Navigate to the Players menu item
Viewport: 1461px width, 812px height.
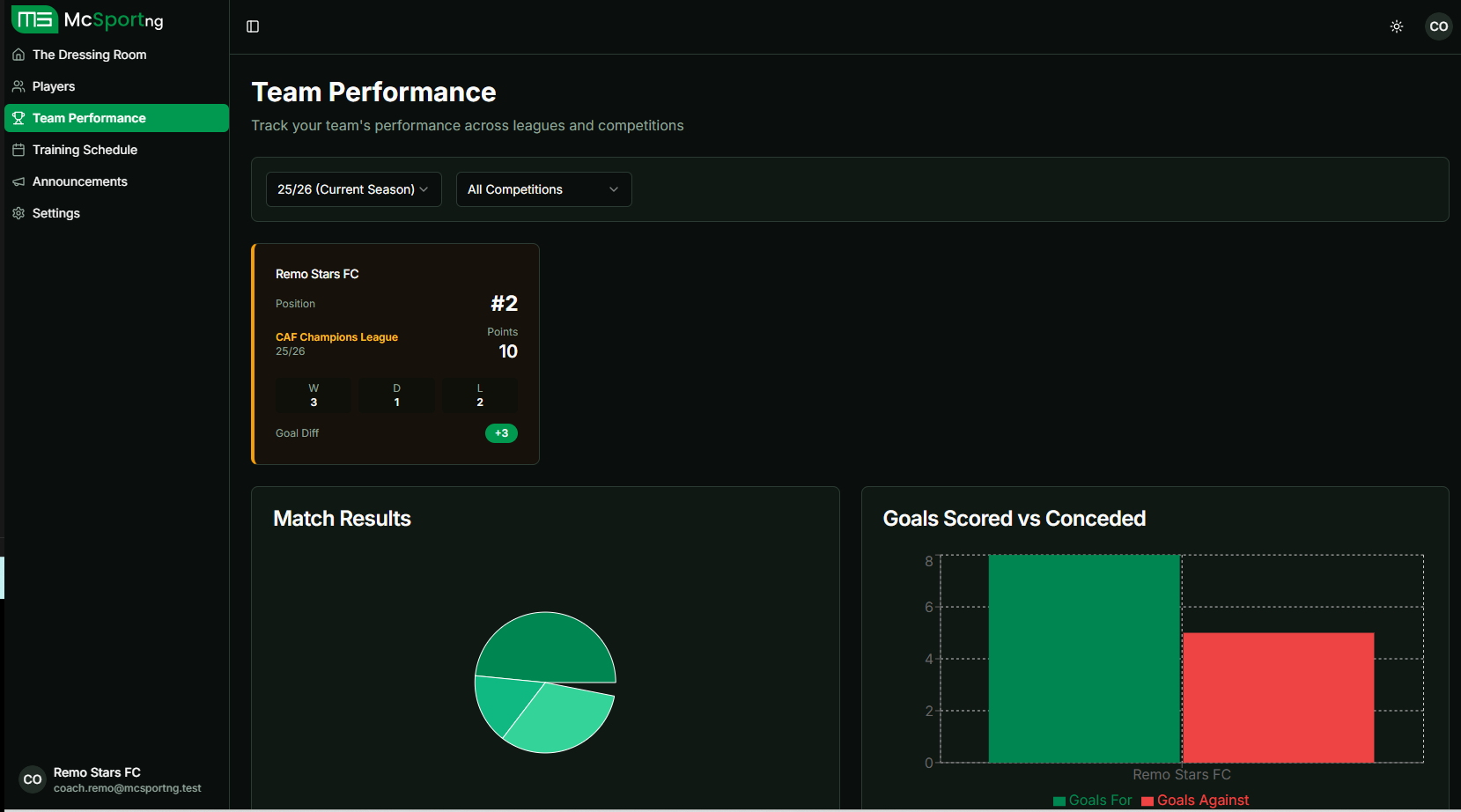tap(53, 85)
